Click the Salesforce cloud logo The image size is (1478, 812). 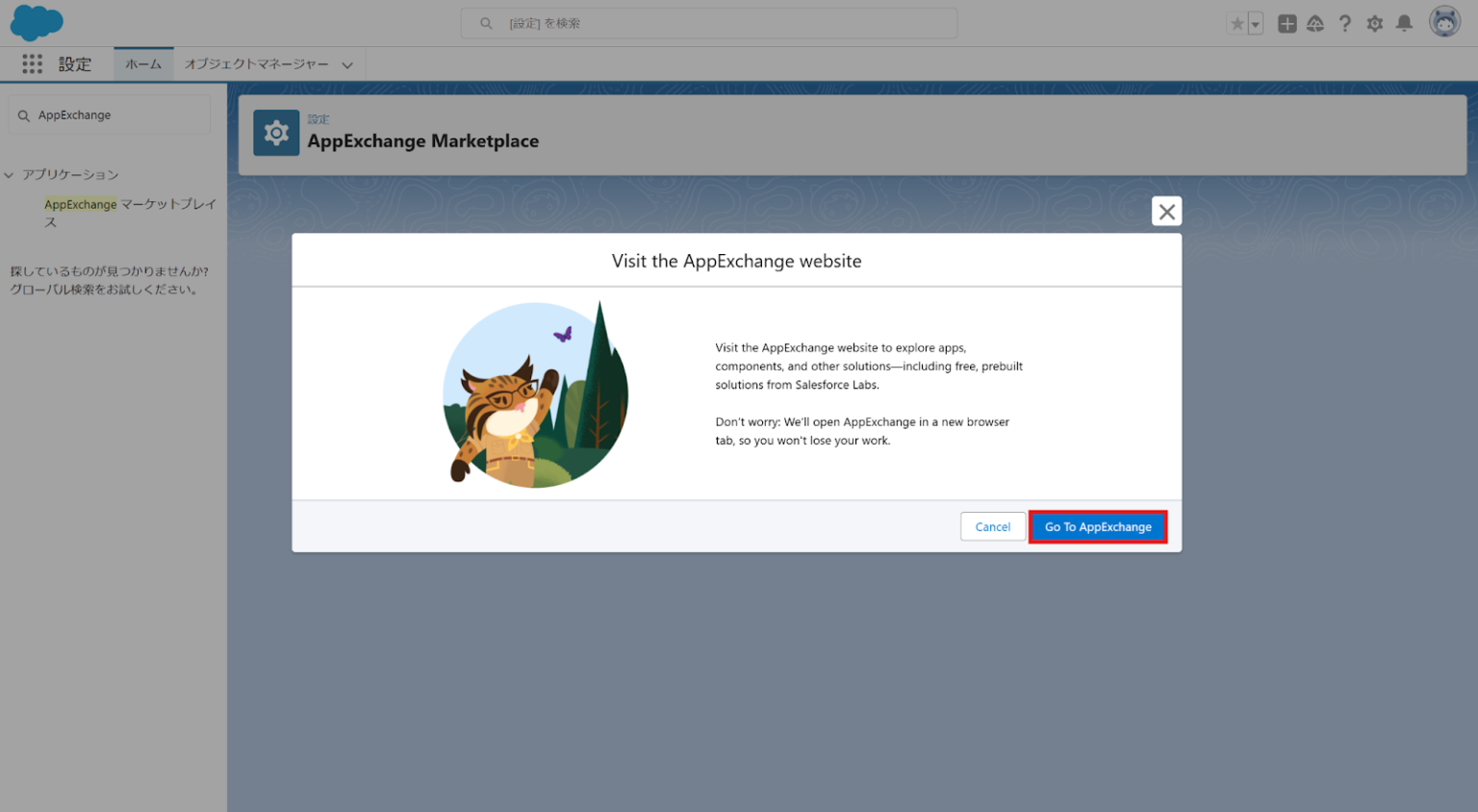point(36,22)
